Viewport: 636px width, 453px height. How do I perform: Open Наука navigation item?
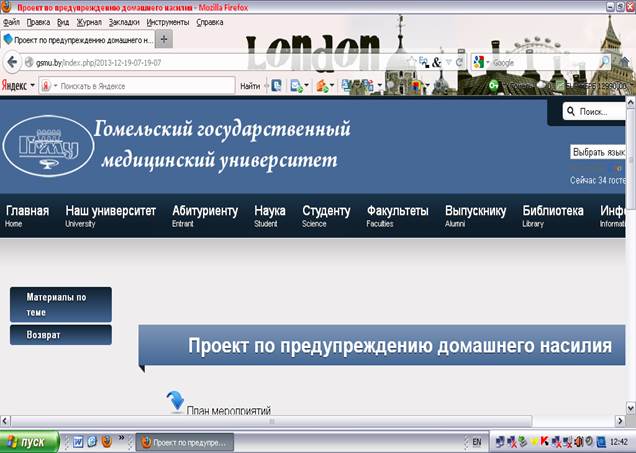point(270,216)
